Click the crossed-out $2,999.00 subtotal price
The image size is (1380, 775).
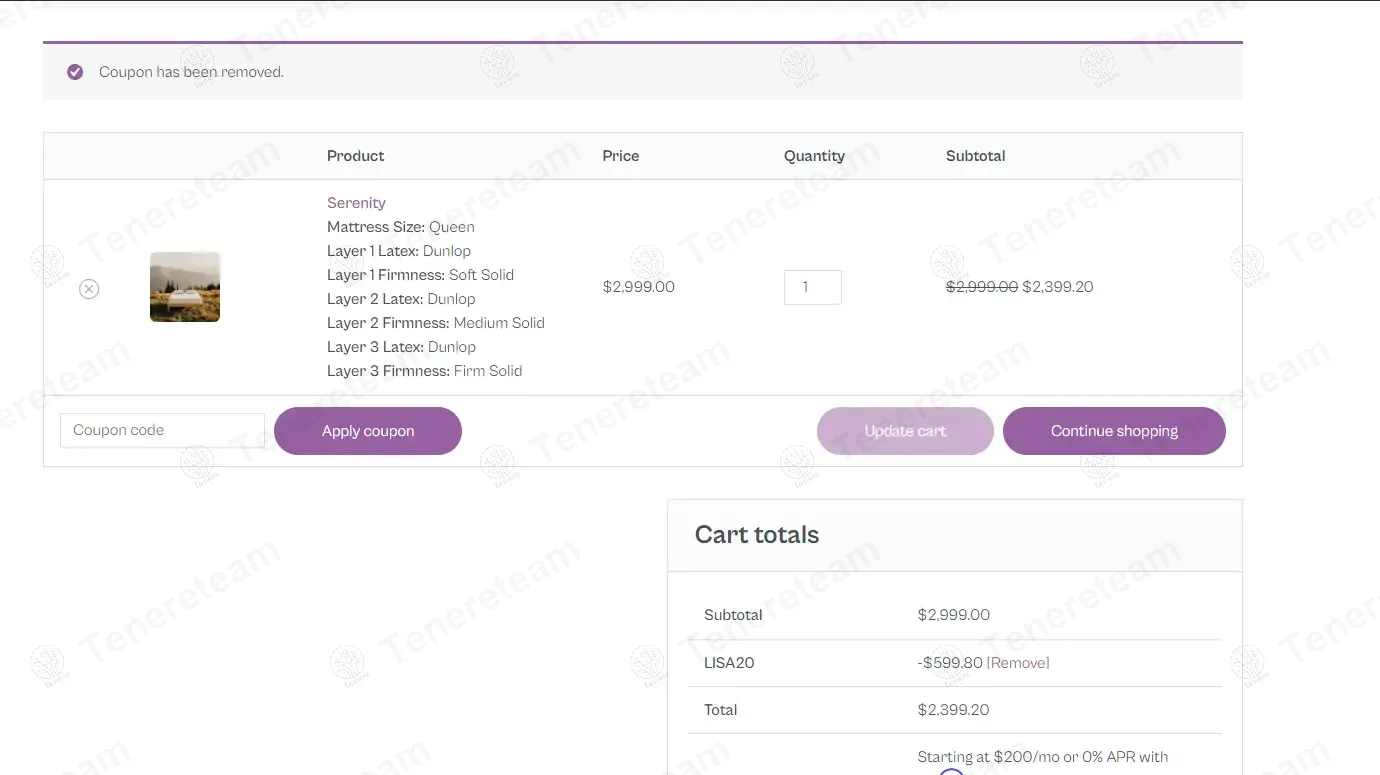981,287
